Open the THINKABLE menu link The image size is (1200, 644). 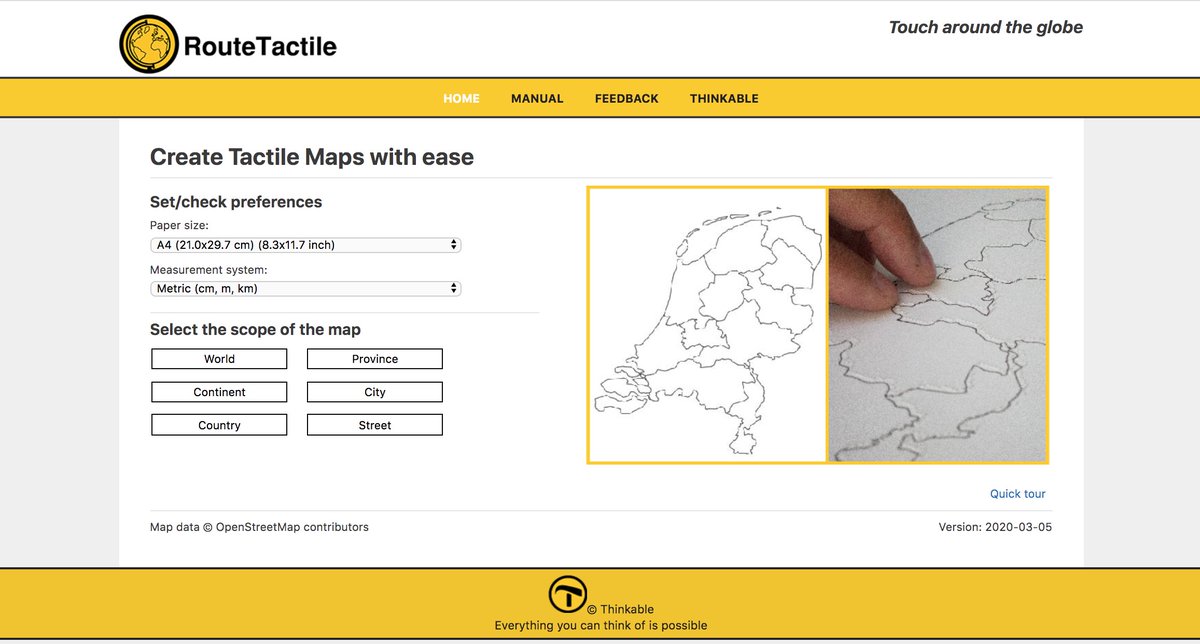pos(724,98)
